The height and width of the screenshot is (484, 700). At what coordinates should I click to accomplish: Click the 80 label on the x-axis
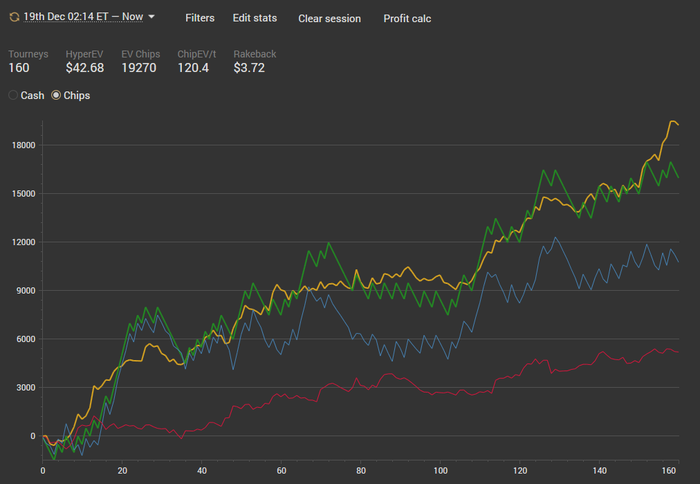coord(361,470)
